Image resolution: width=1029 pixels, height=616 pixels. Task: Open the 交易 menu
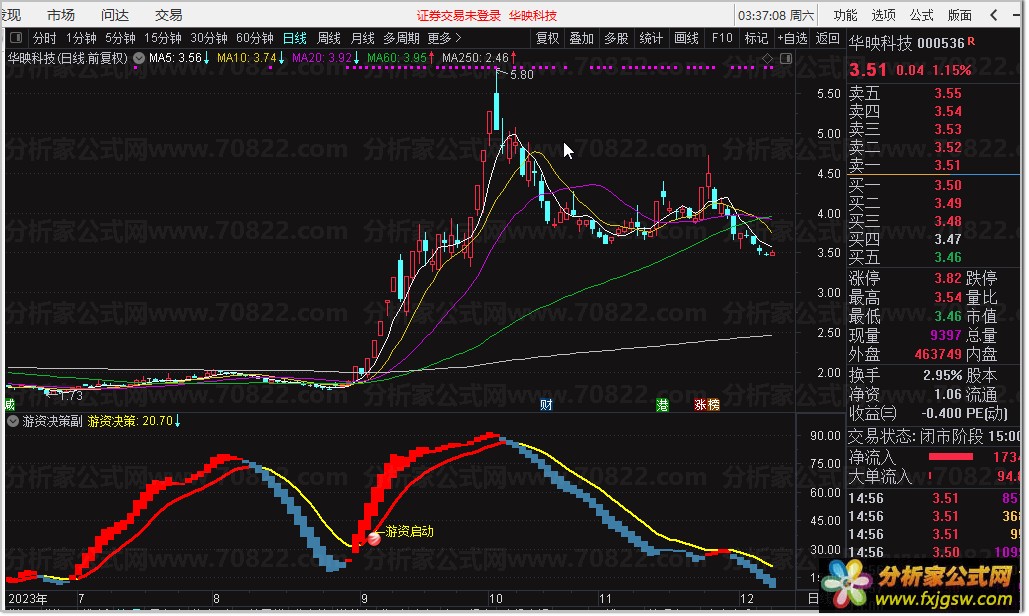point(169,14)
